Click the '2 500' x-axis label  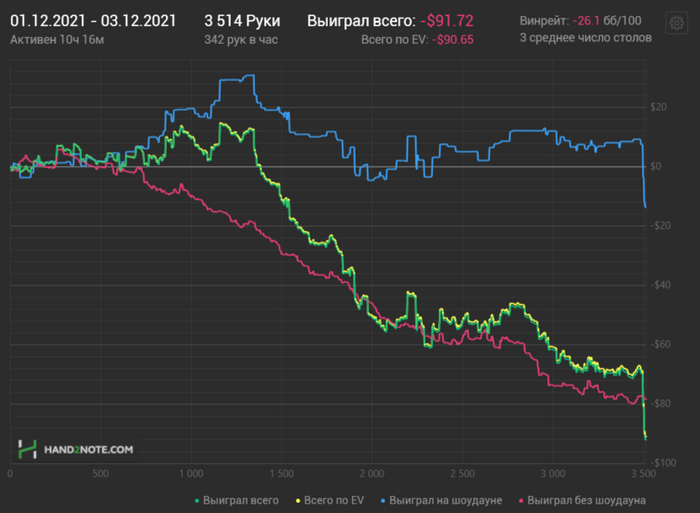pyautogui.click(x=462, y=474)
